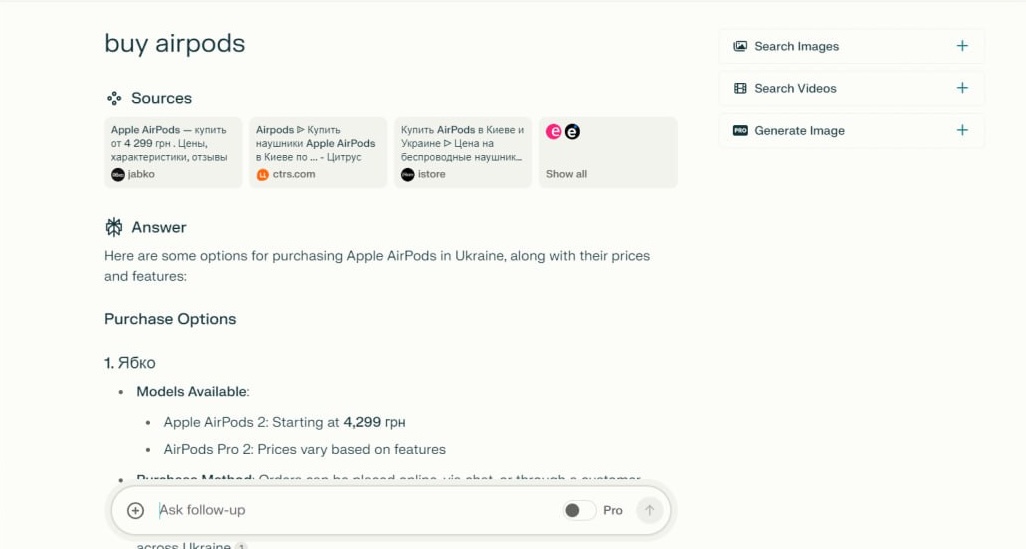The image size is (1026, 549).
Task: Click the 'buy airpods' query heading
Action: point(175,43)
